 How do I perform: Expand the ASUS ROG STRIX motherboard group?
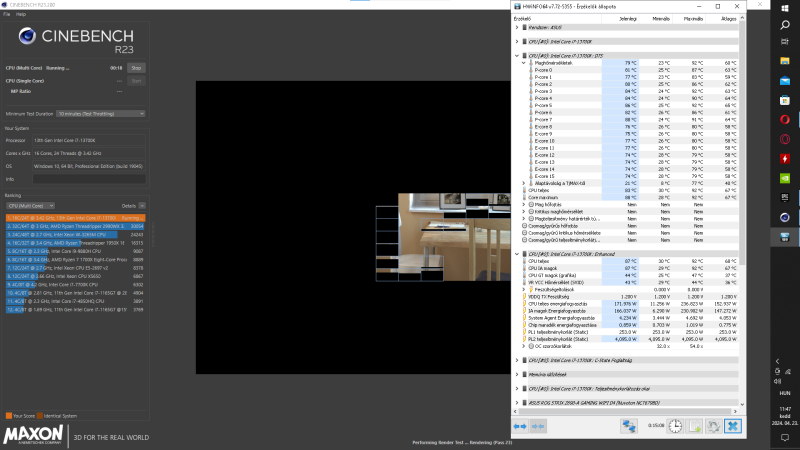click(x=517, y=403)
